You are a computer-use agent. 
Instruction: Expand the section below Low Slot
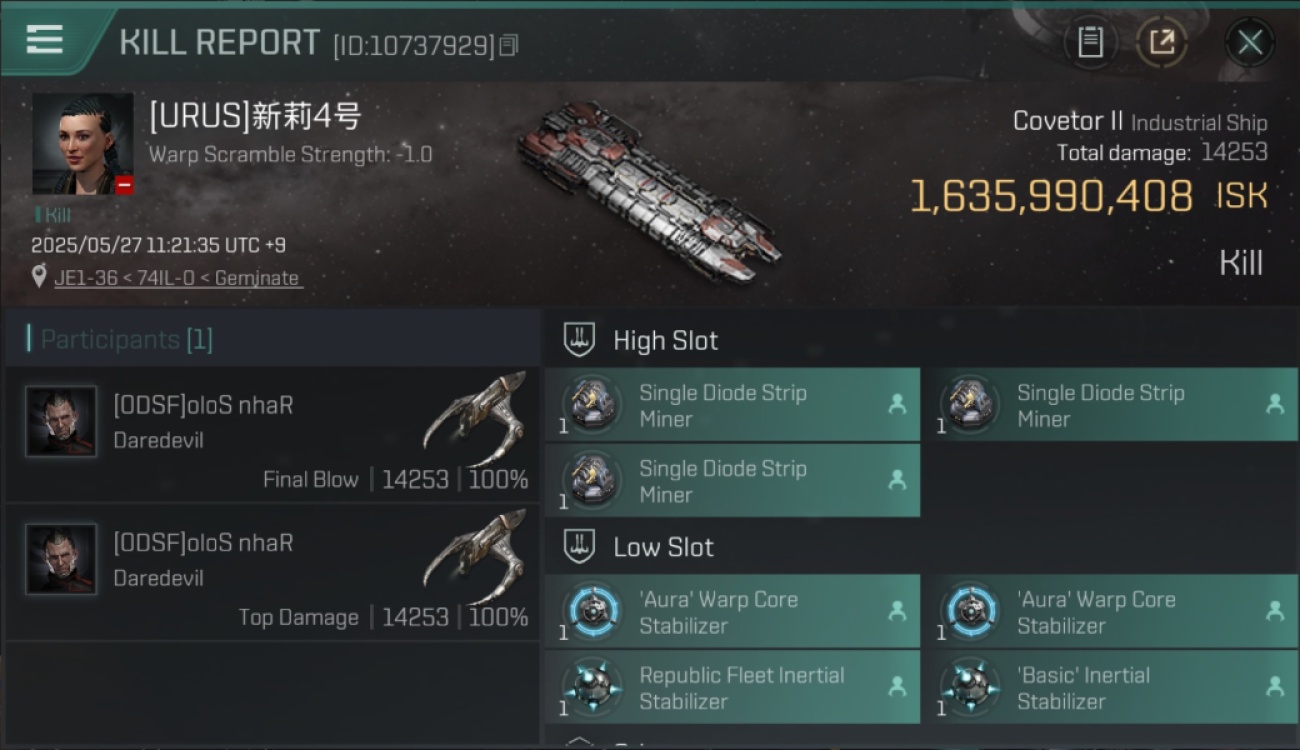pyautogui.click(x=580, y=742)
